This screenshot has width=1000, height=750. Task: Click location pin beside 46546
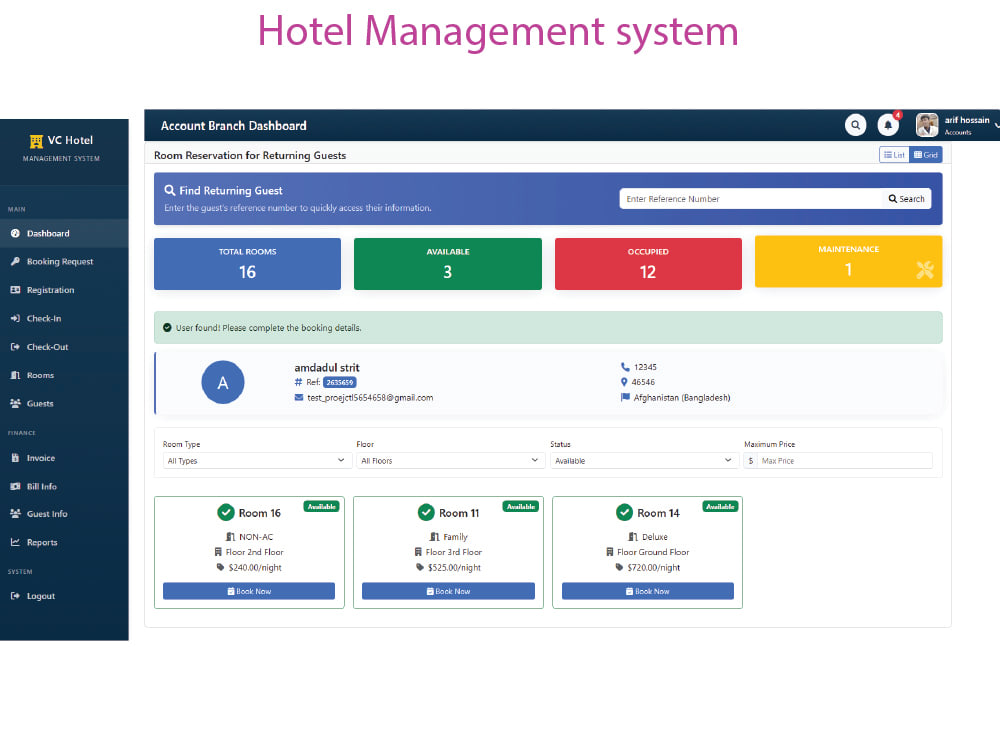[624, 382]
